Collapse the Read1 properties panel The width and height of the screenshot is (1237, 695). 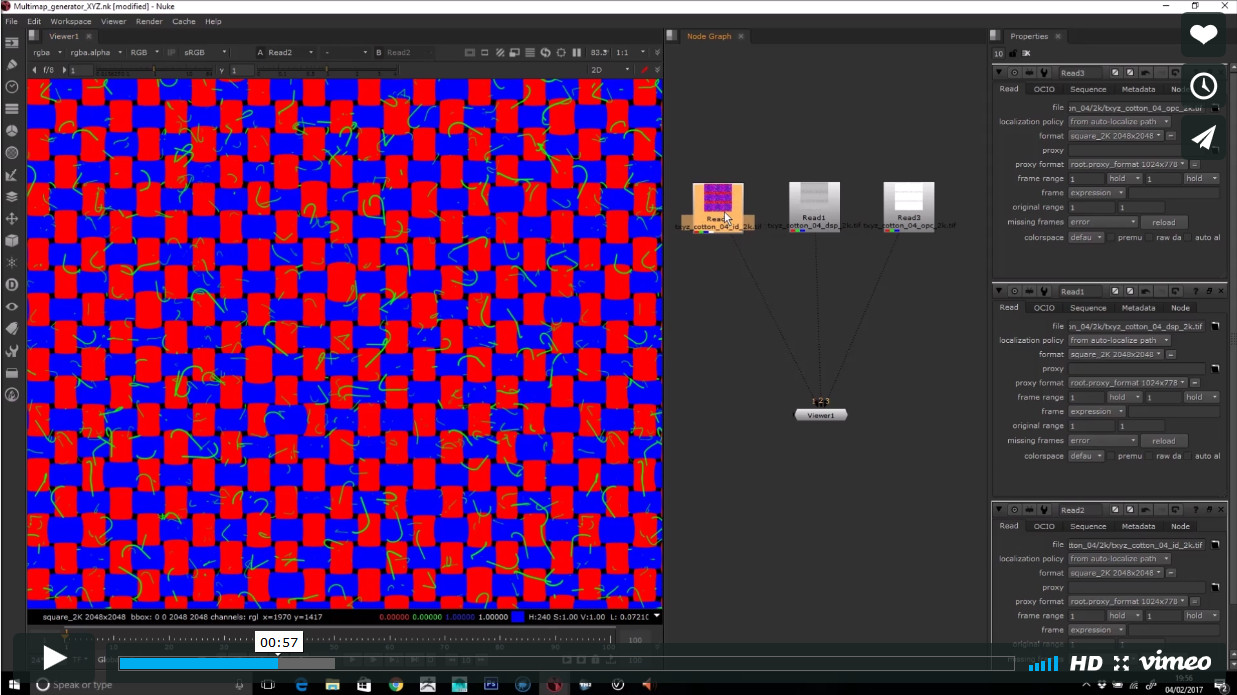click(999, 291)
